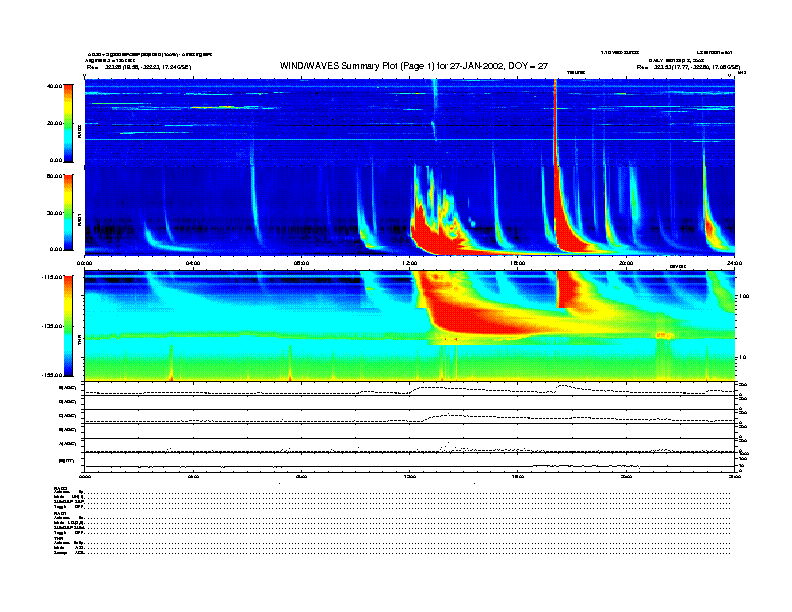792x612 pixels.
Task: Click the RAD1 spectrogram panel
Action: pos(410,211)
